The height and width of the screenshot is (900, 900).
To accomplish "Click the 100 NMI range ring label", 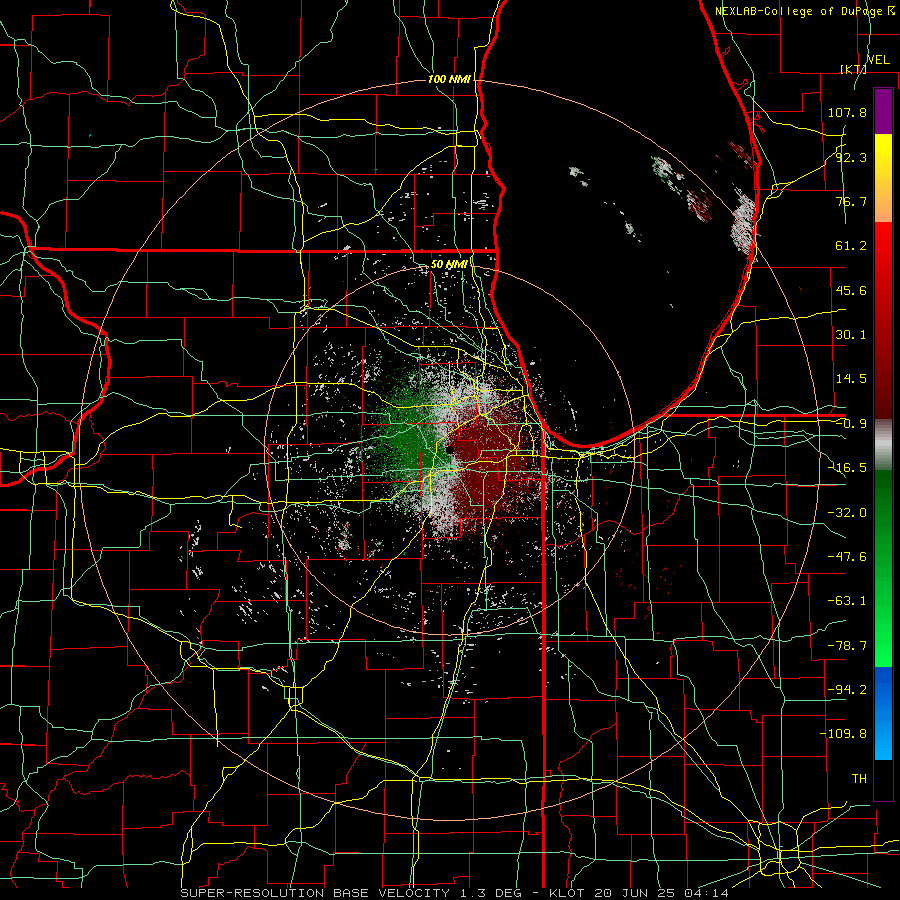I will (449, 79).
